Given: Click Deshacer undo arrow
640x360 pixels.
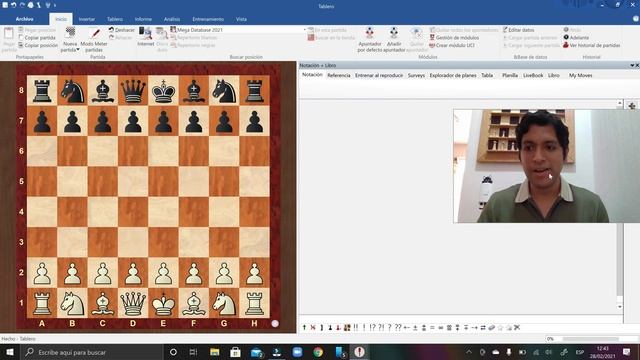Looking at the screenshot, I should tap(111, 30).
